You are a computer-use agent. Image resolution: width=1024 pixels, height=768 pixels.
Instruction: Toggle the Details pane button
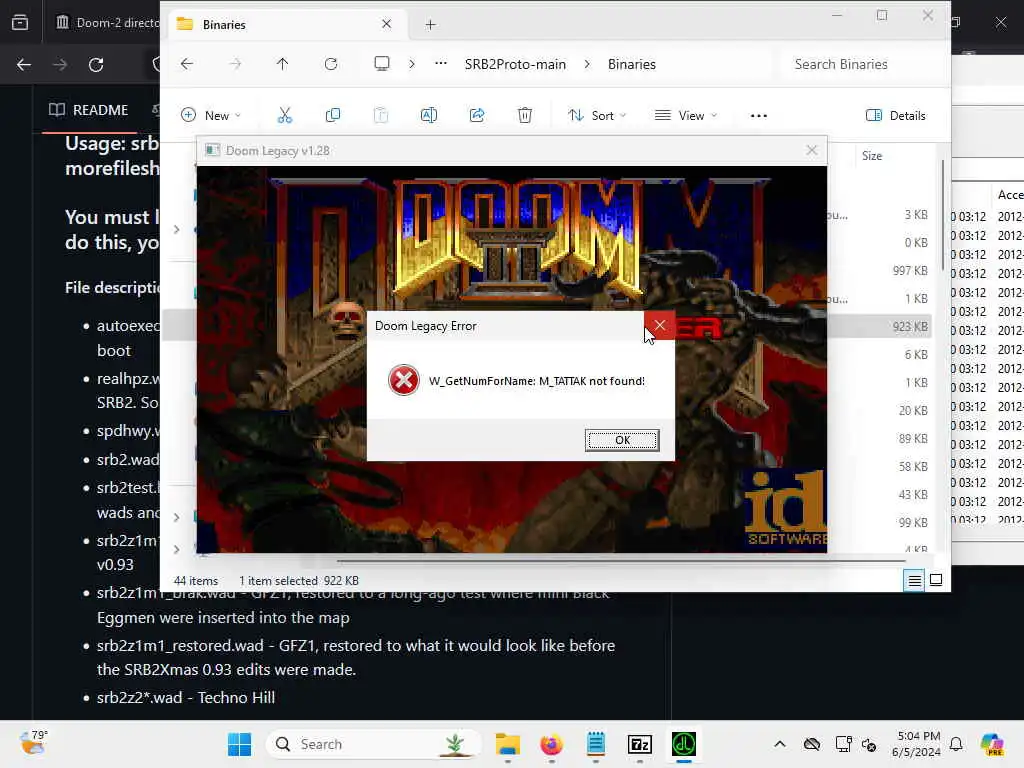[x=895, y=116]
